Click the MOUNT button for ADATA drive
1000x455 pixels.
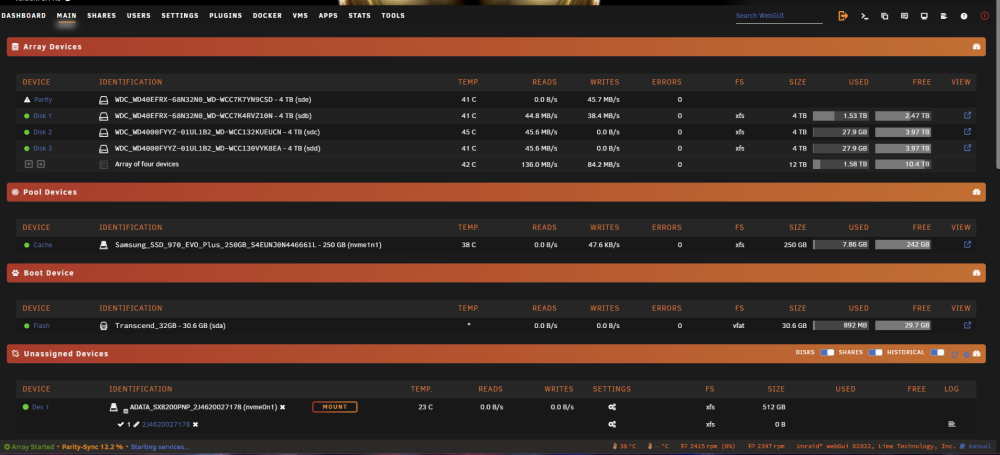pos(335,407)
